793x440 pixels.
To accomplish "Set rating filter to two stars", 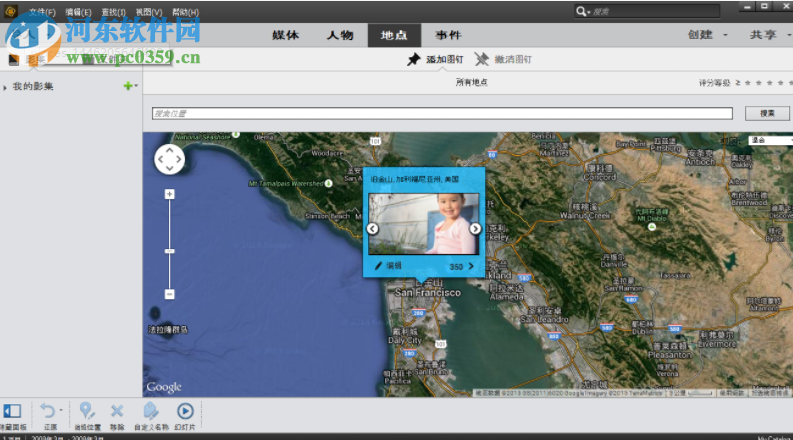I will (759, 83).
